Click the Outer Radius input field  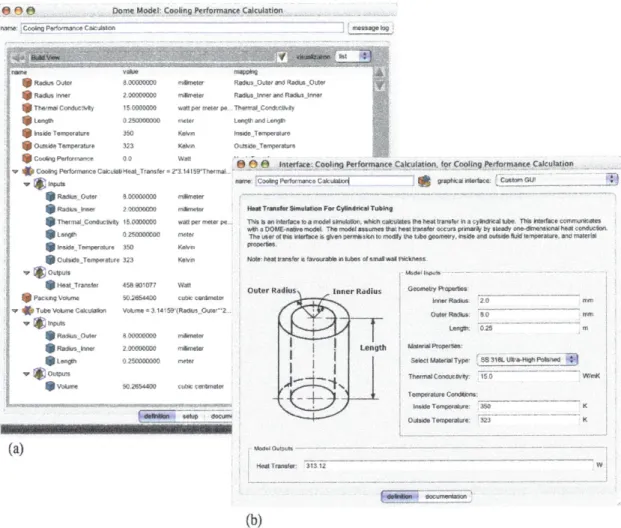[528, 315]
